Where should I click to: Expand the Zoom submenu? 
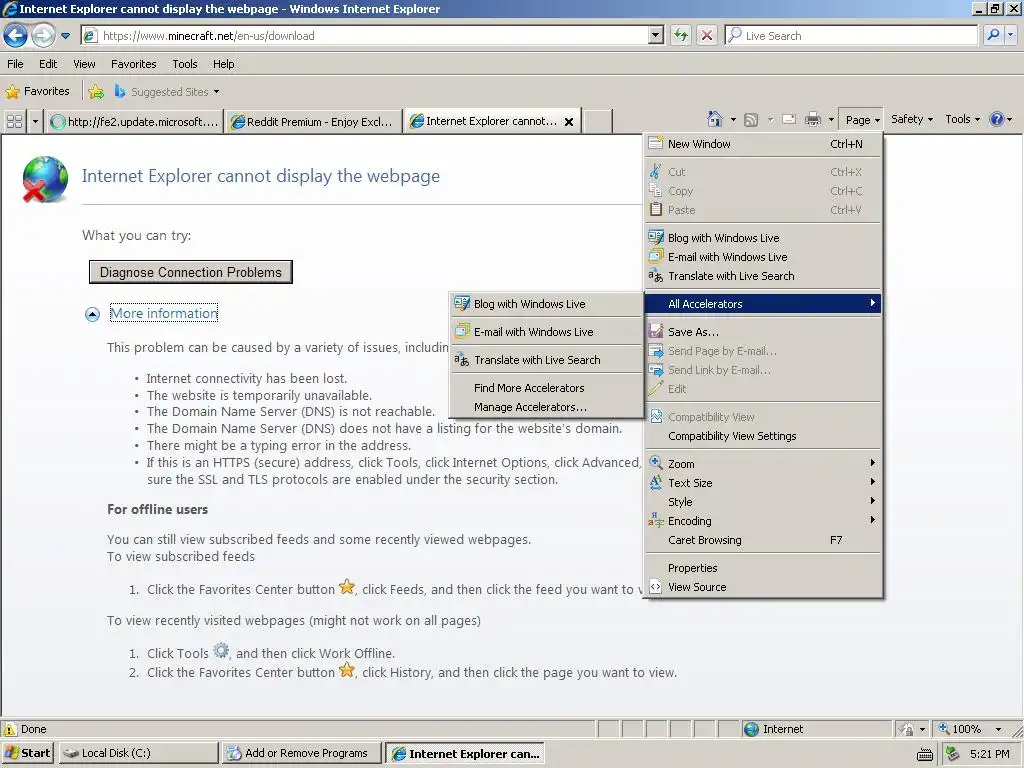(x=763, y=464)
